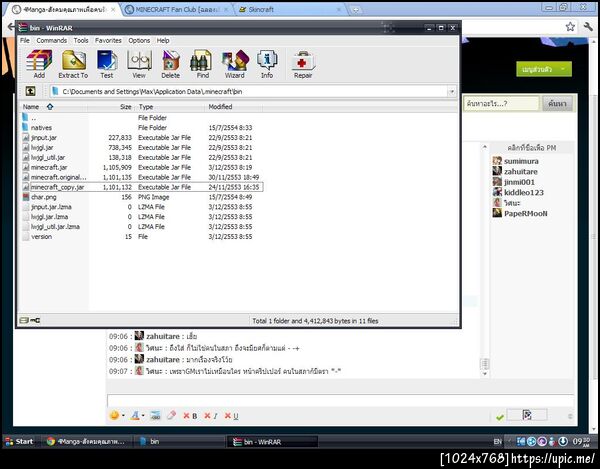Click the drive icon in WinRAR status bar
The width and height of the screenshot is (600, 469).
pos(24,320)
